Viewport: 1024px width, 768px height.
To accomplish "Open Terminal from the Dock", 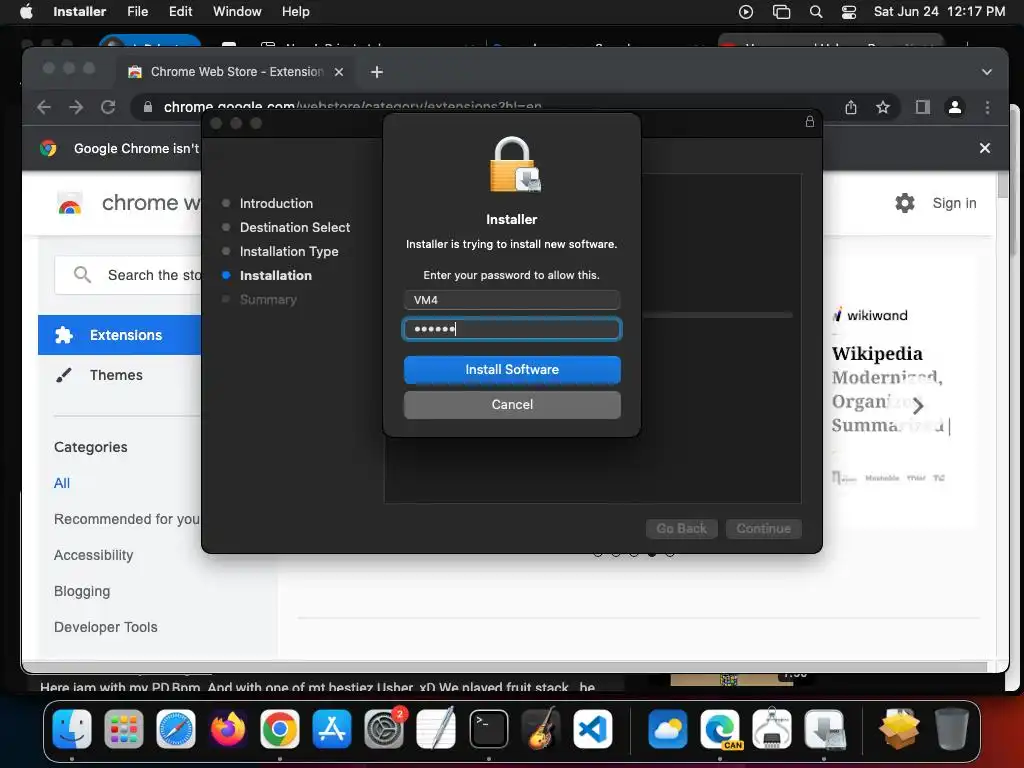I will [x=488, y=729].
